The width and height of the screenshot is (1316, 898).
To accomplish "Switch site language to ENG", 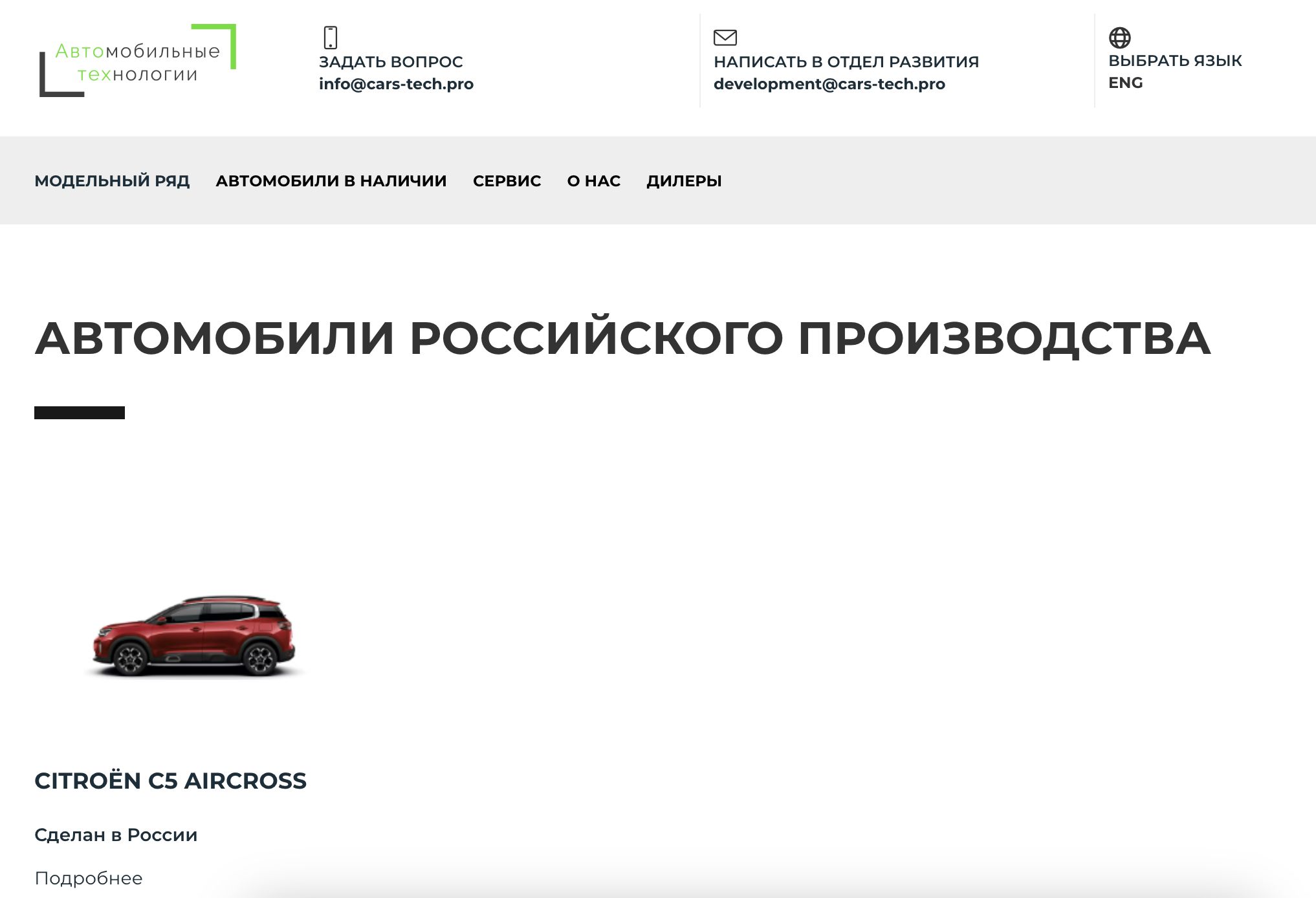I will 1125,83.
